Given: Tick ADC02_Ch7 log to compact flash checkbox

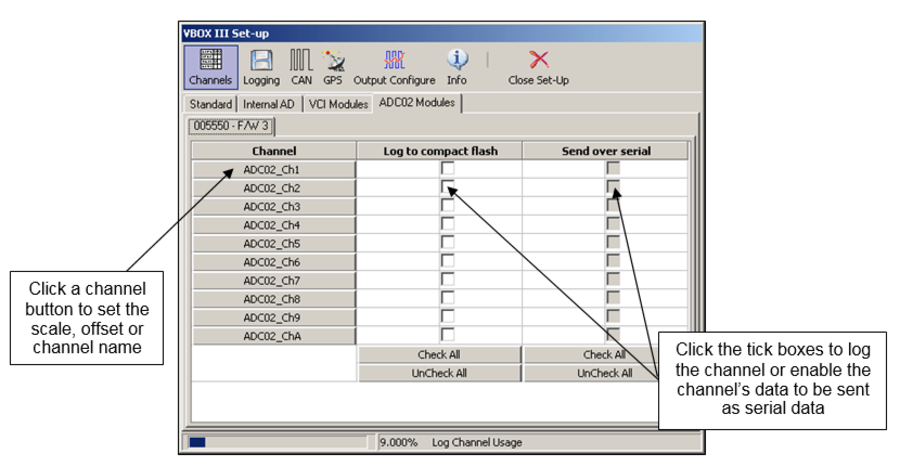Looking at the screenshot, I should click(x=448, y=279).
